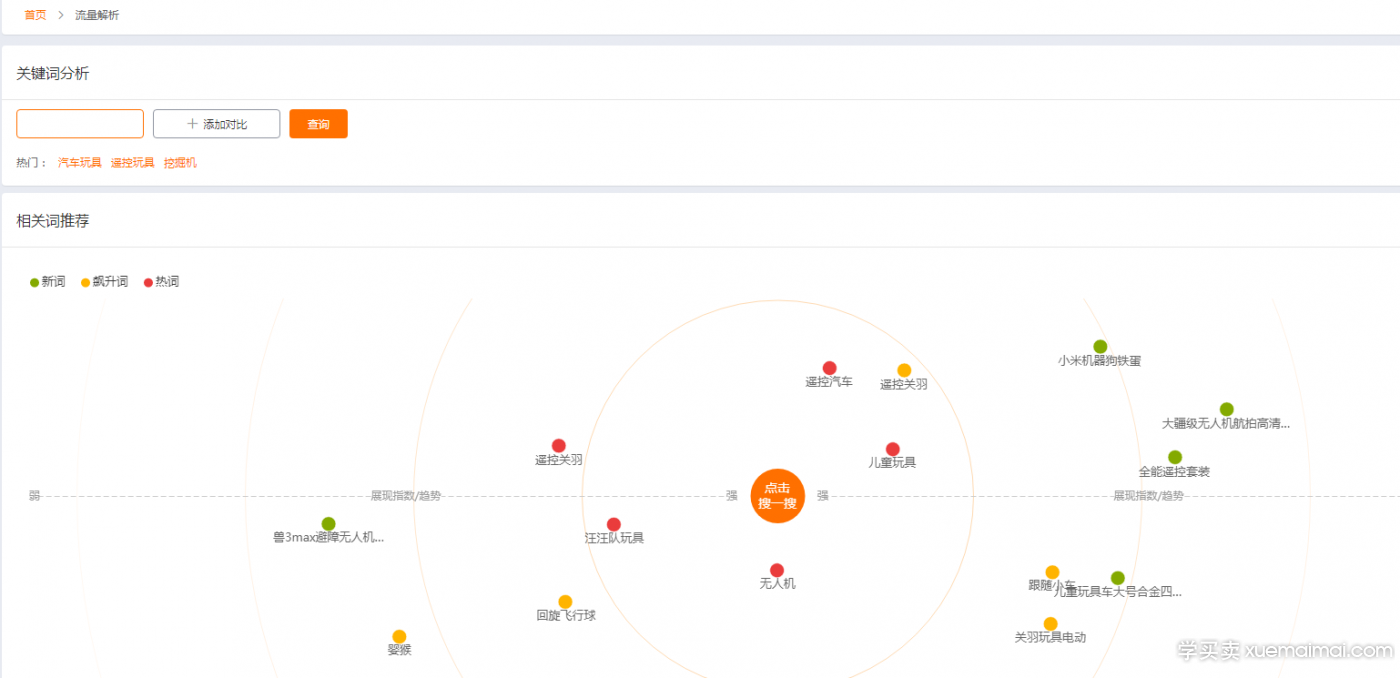
Task: Select the 儿童玩具车大号合金四 green node
Action: pos(1118,578)
